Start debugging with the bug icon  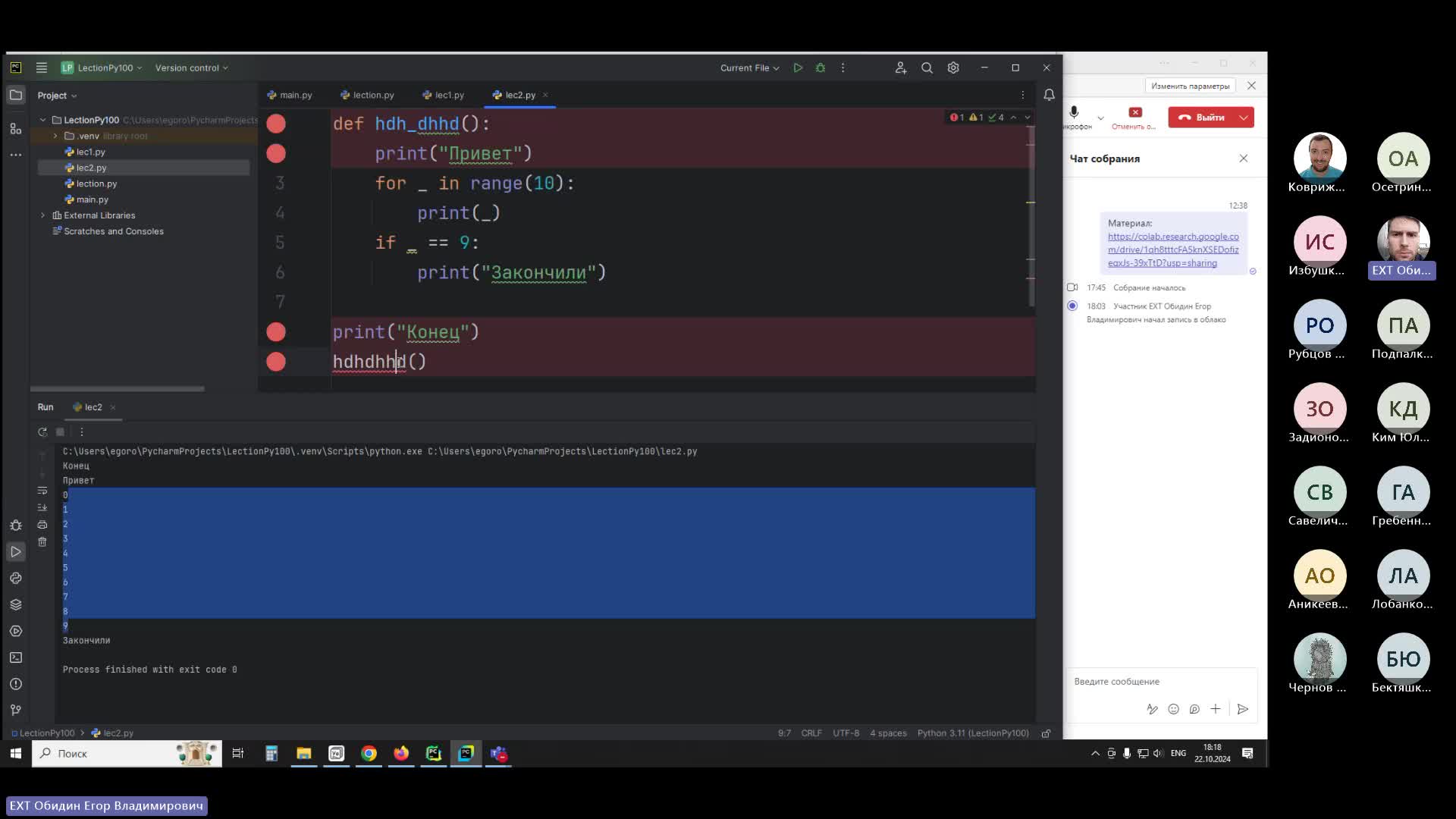(820, 67)
